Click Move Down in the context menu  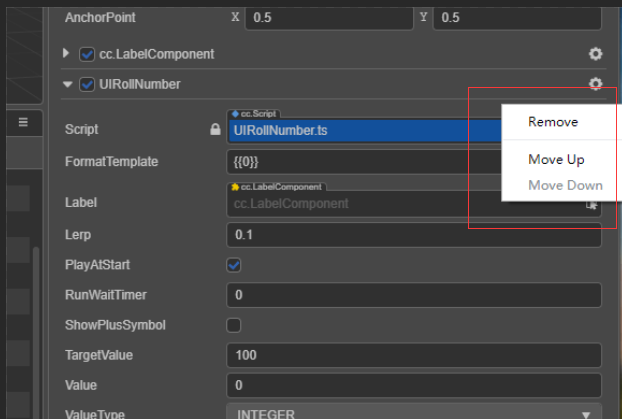[x=565, y=185]
